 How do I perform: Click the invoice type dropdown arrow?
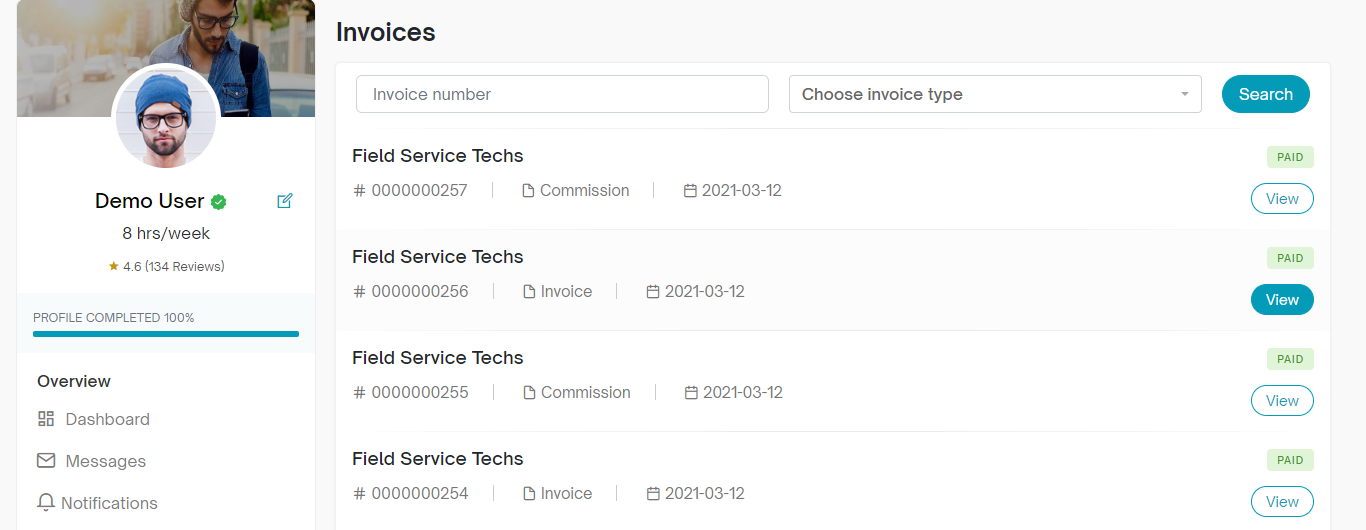1185,94
